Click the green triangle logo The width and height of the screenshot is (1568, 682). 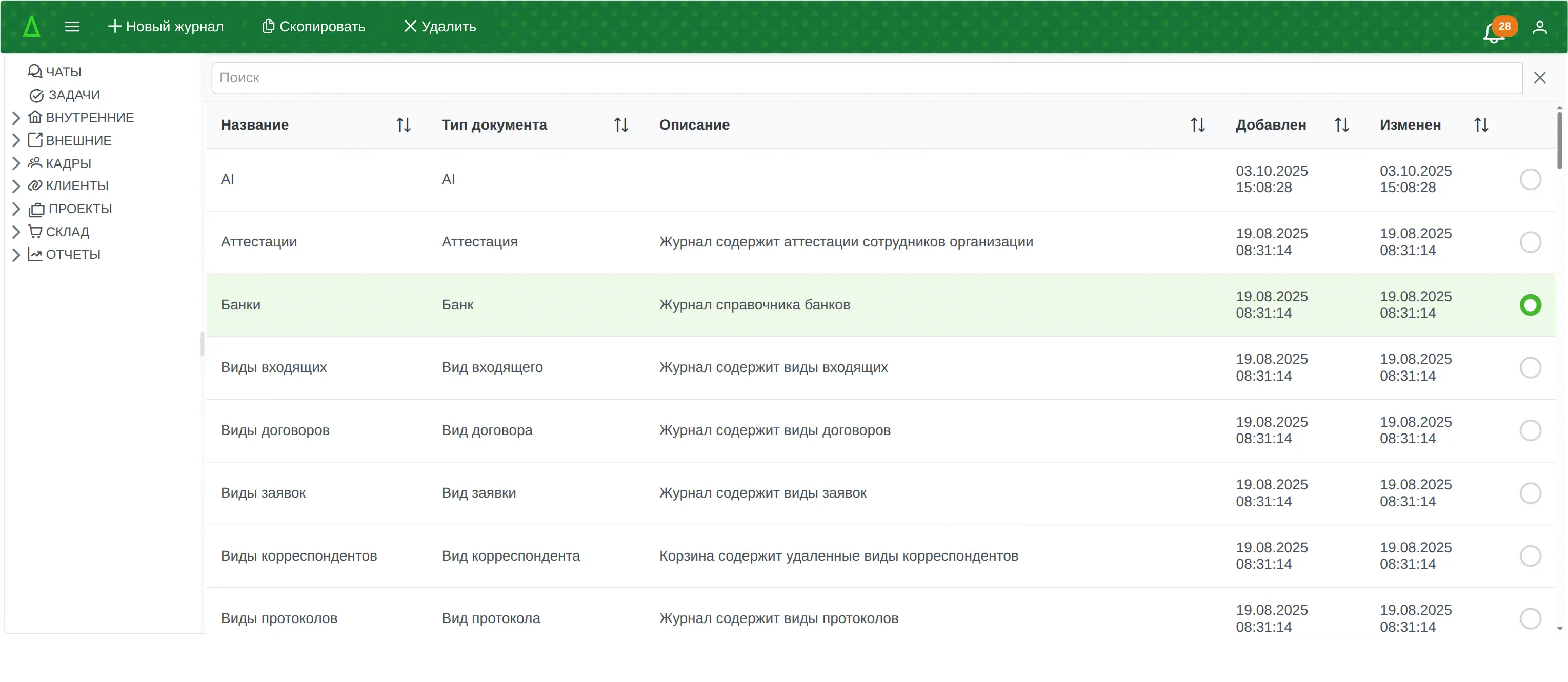coord(32,27)
